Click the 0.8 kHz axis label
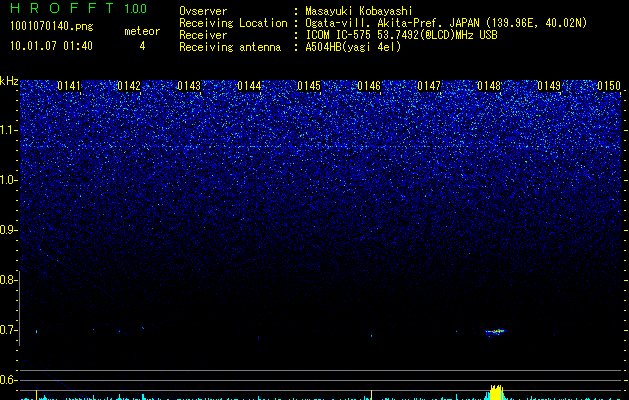The width and height of the screenshot is (629, 400). pyautogui.click(x=7, y=280)
